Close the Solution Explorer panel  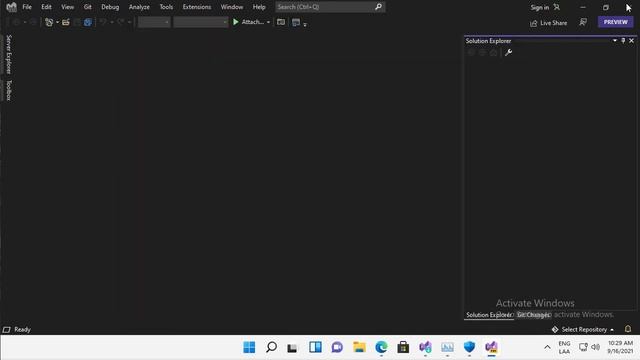[x=631, y=40]
